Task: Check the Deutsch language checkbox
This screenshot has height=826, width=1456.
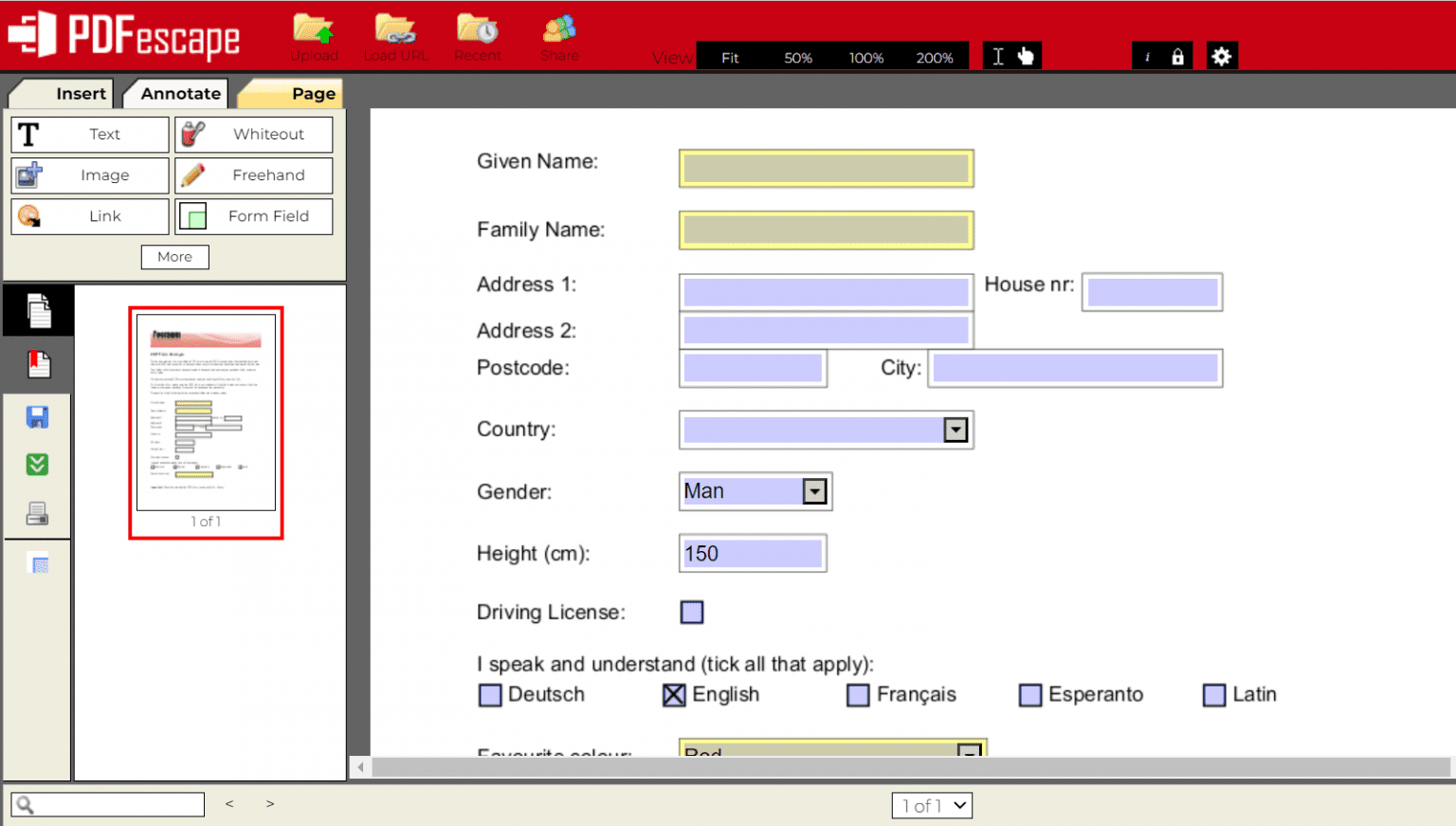Action: (490, 695)
